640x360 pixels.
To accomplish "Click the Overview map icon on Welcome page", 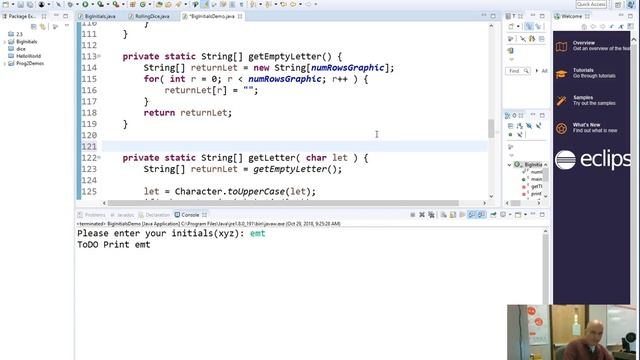I will click(x=562, y=46).
